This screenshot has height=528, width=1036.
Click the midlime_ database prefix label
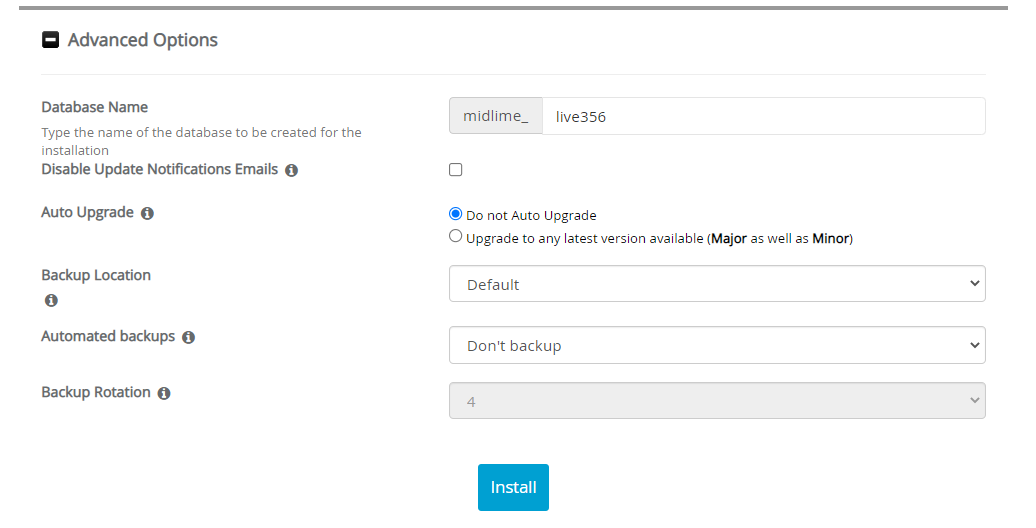496,116
